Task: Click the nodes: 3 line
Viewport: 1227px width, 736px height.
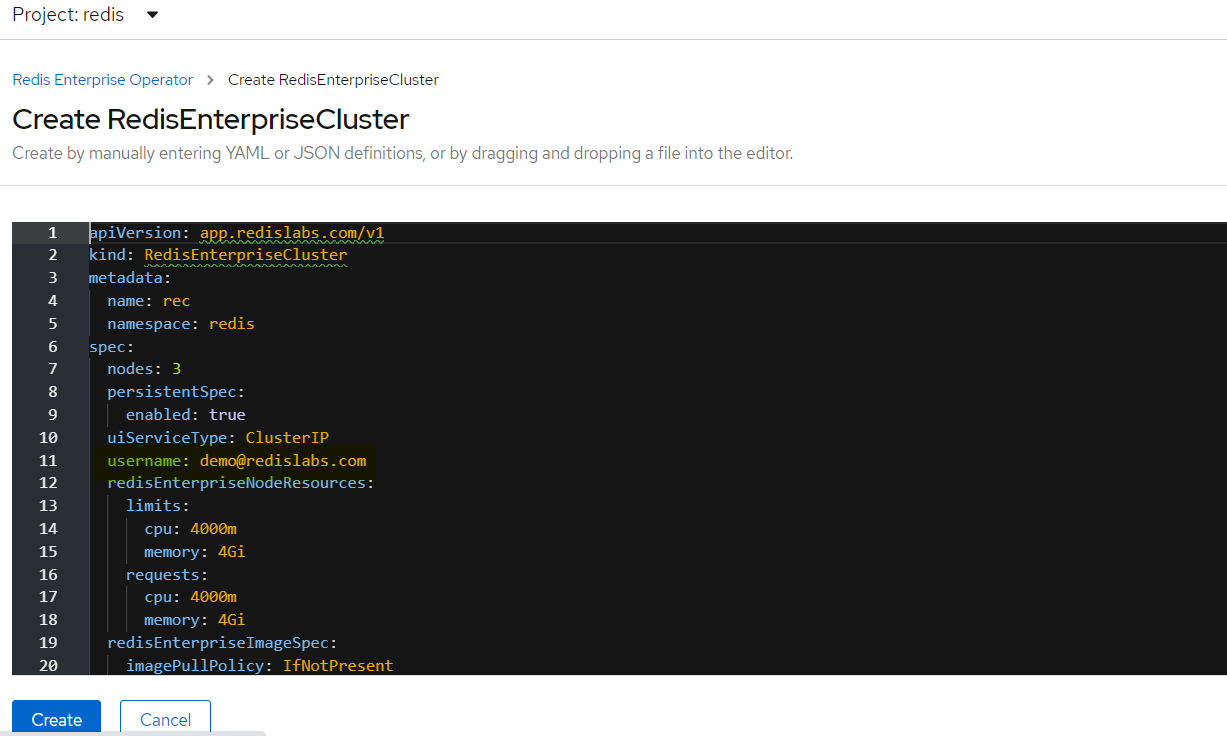Action: tap(144, 368)
